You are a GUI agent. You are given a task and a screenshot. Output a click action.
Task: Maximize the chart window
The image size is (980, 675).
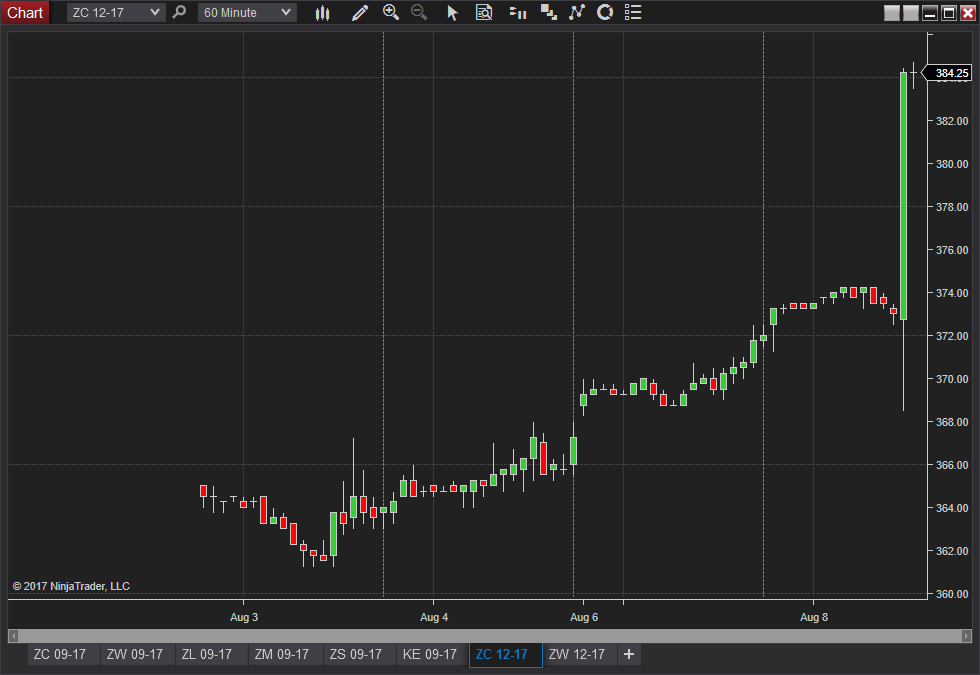click(949, 12)
